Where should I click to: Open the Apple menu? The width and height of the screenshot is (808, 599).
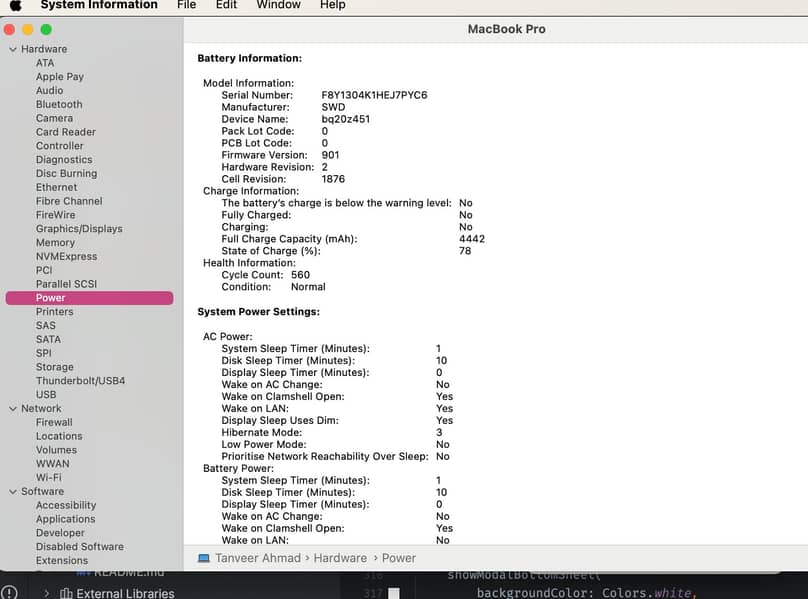coord(15,5)
